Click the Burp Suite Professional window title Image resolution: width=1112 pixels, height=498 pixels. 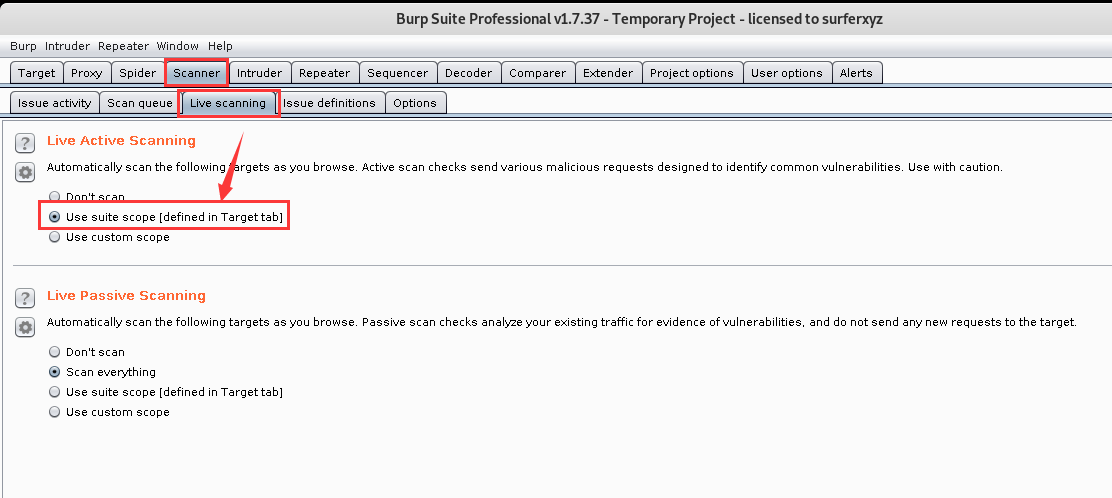coord(639,19)
